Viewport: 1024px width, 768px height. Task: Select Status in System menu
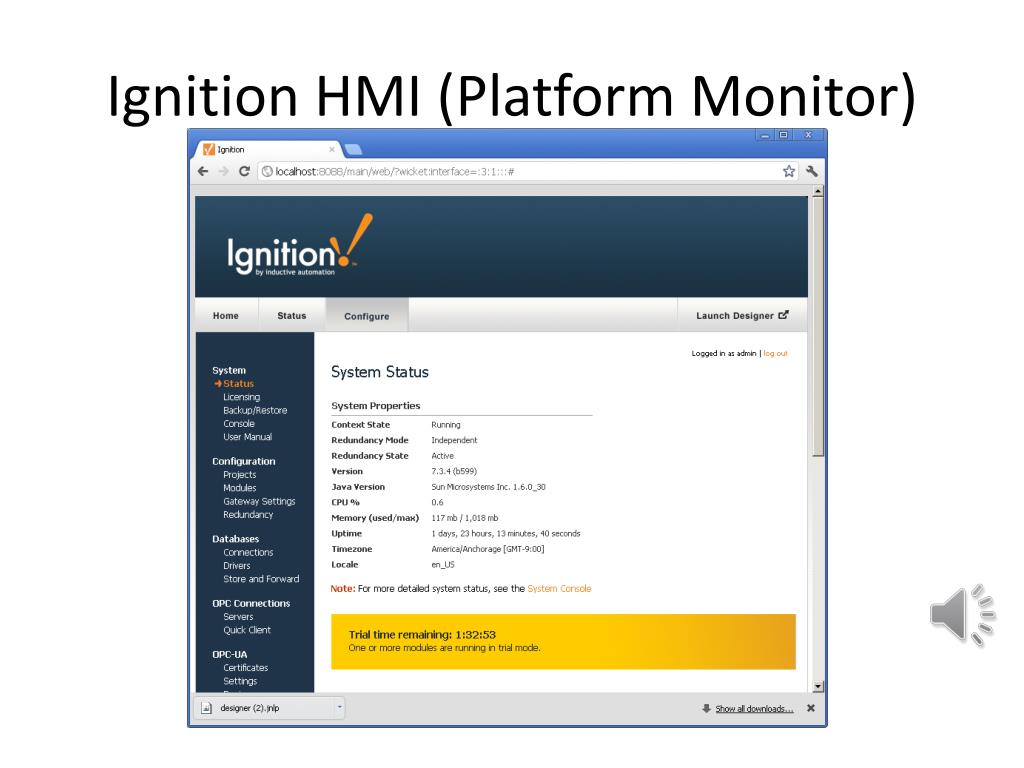point(238,384)
